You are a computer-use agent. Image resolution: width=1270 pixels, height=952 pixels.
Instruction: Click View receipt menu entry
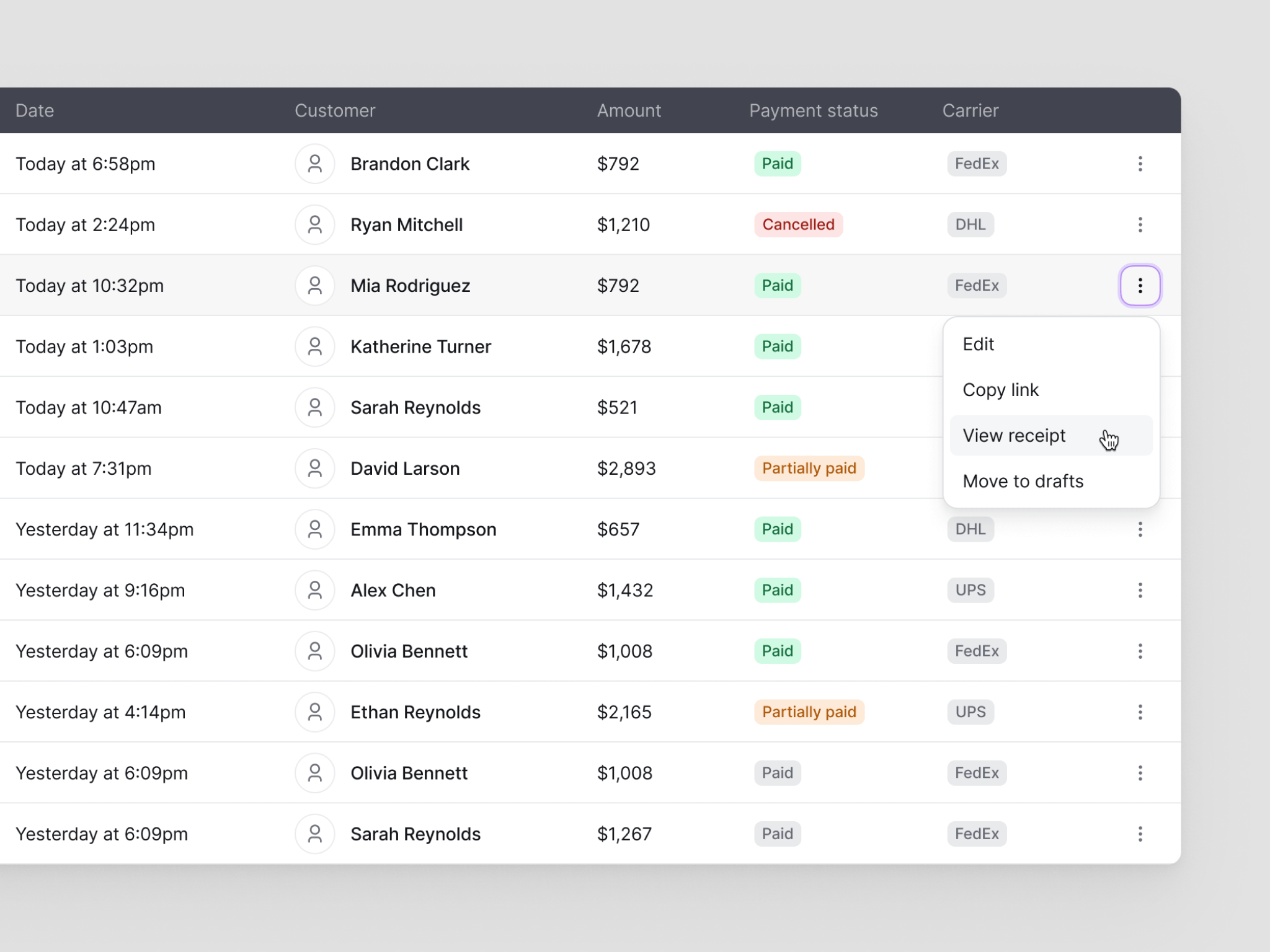(x=1015, y=436)
